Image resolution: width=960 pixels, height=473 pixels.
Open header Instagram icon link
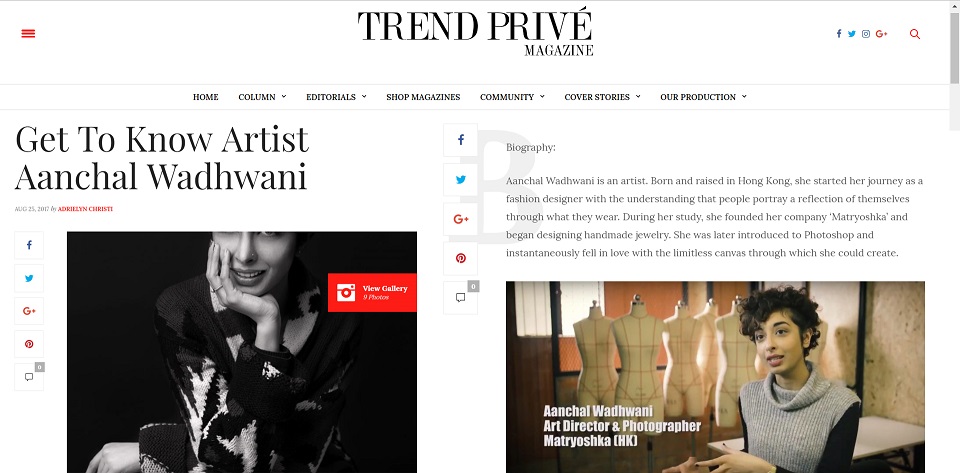click(866, 34)
